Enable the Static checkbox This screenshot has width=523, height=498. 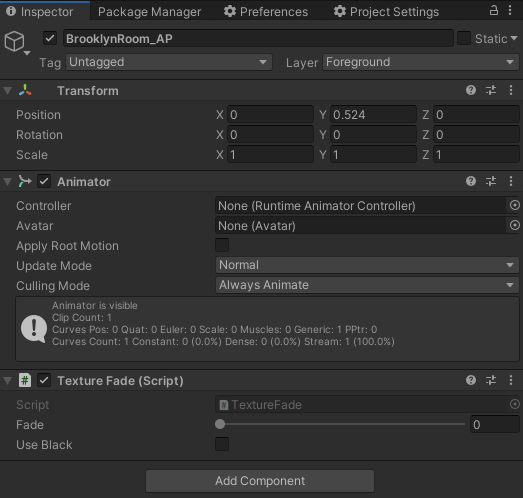tap(464, 38)
